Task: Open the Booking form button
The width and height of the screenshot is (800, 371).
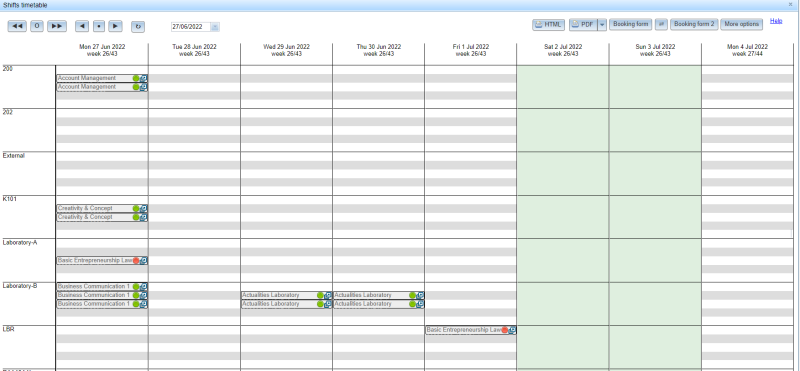Action: pyautogui.click(x=631, y=24)
